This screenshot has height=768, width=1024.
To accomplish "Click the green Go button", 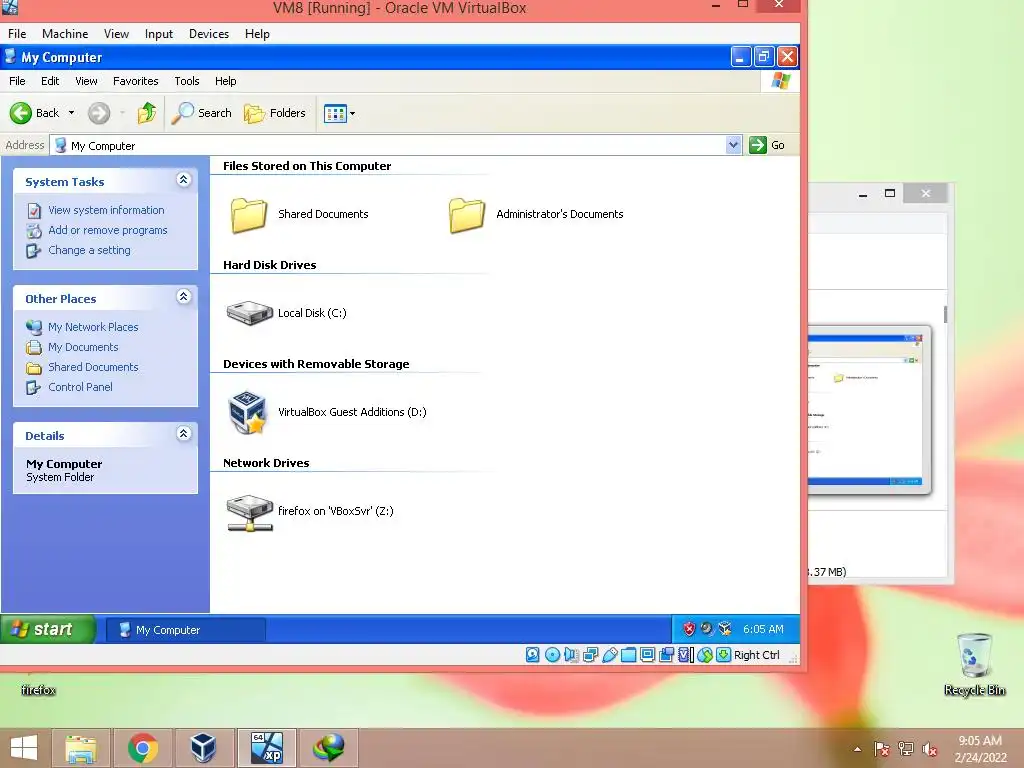I will 767,145.
